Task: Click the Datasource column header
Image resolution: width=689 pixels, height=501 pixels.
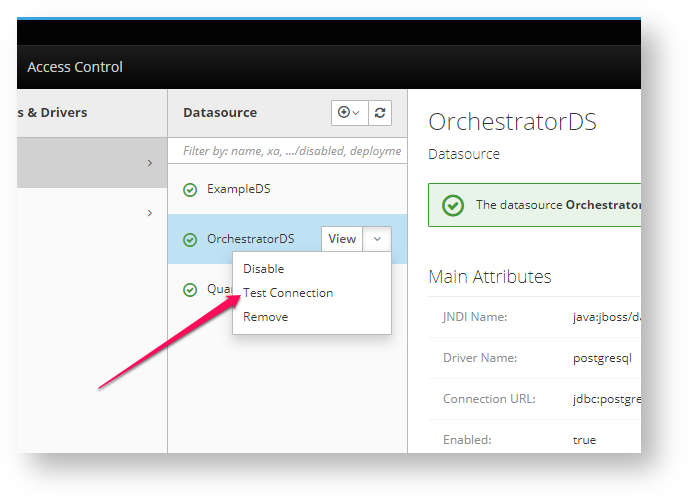Action: (220, 113)
